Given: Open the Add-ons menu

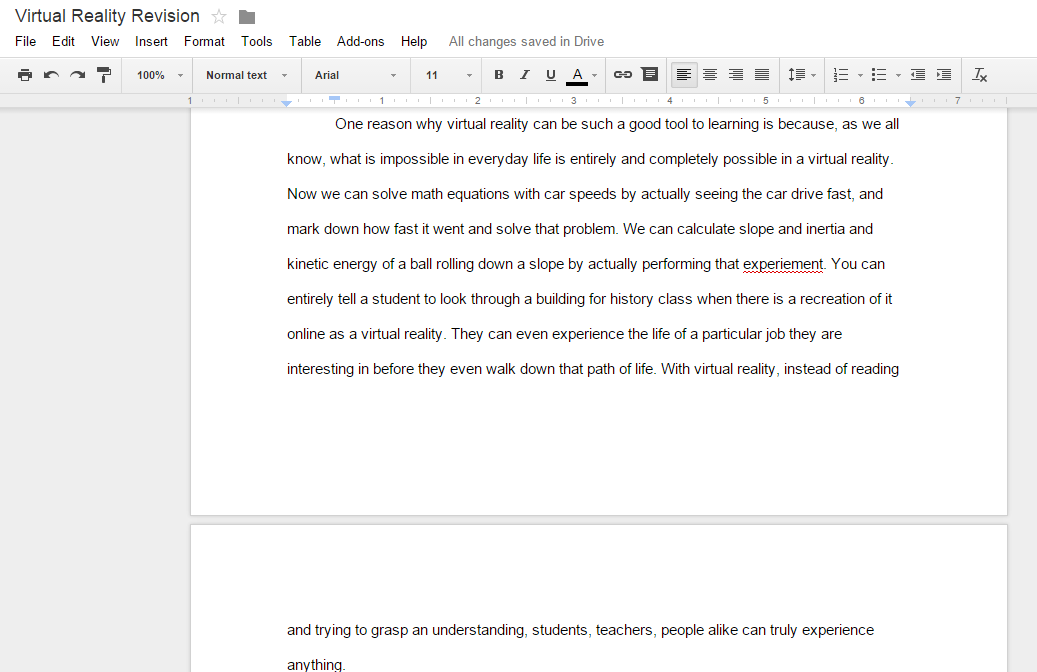Looking at the screenshot, I should click(x=360, y=41).
